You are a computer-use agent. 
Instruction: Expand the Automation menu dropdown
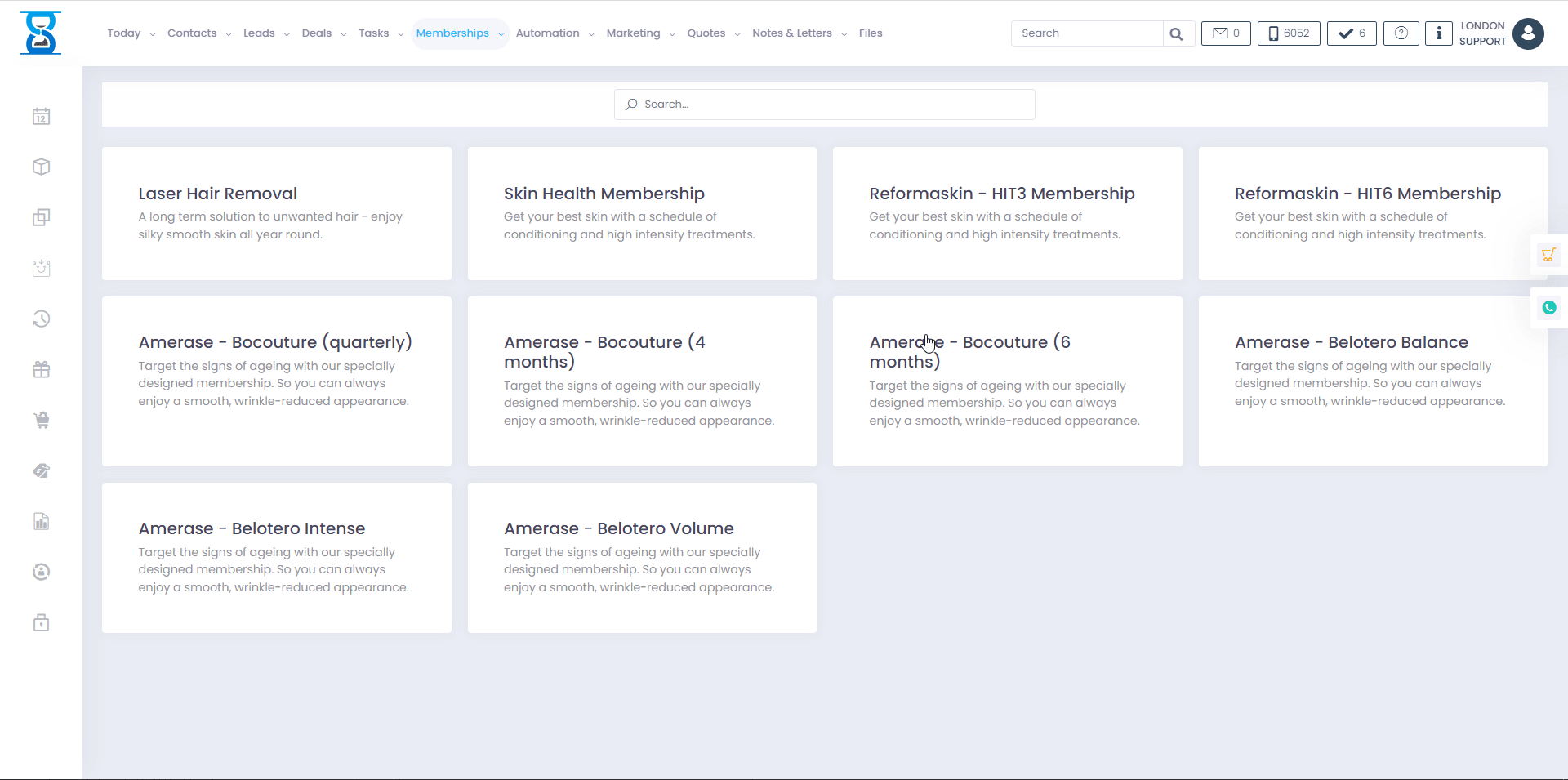point(555,33)
